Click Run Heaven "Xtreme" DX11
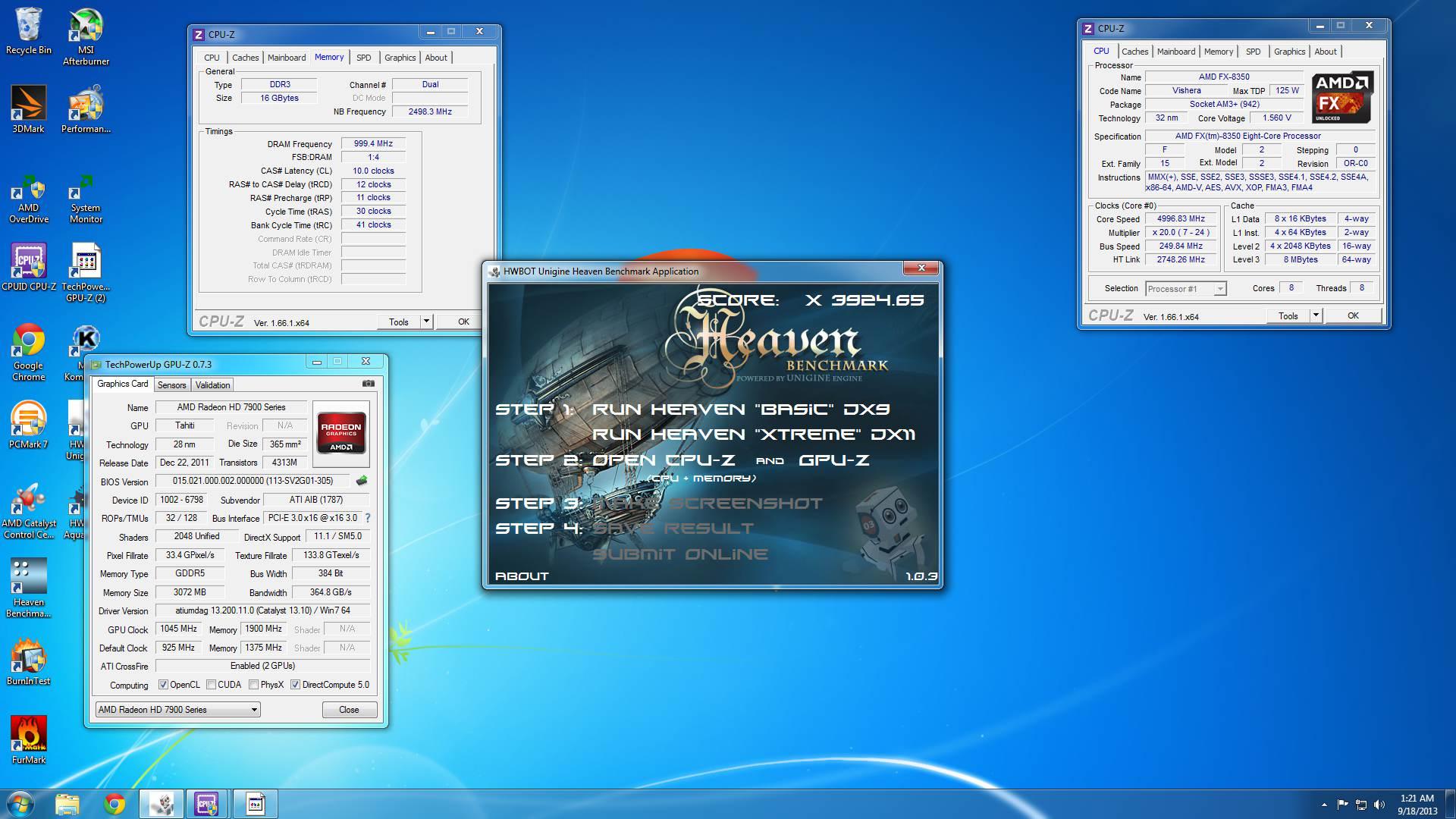This screenshot has height=819, width=1456. 753,435
